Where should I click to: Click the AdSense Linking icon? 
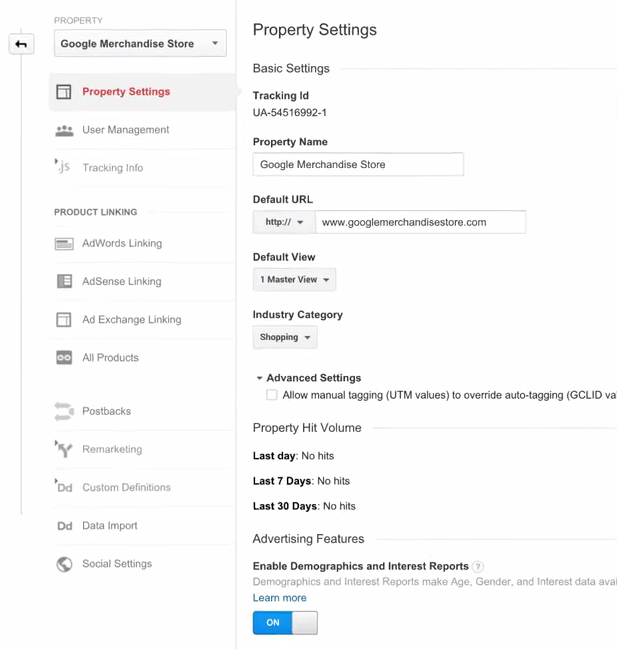tap(64, 281)
